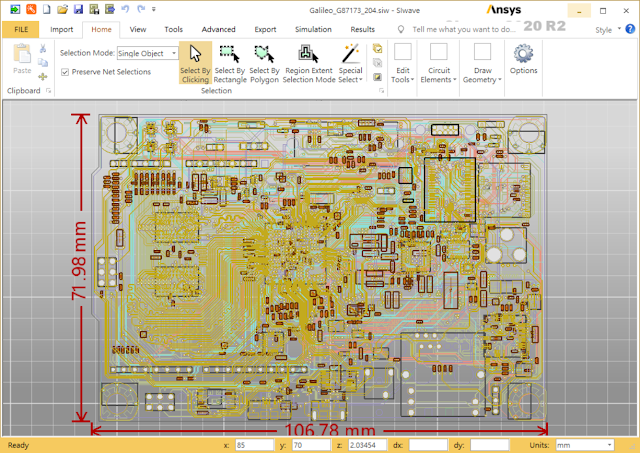The height and width of the screenshot is (453, 640).
Task: Click the y coordinate field in status bar
Action: [x=311, y=445]
